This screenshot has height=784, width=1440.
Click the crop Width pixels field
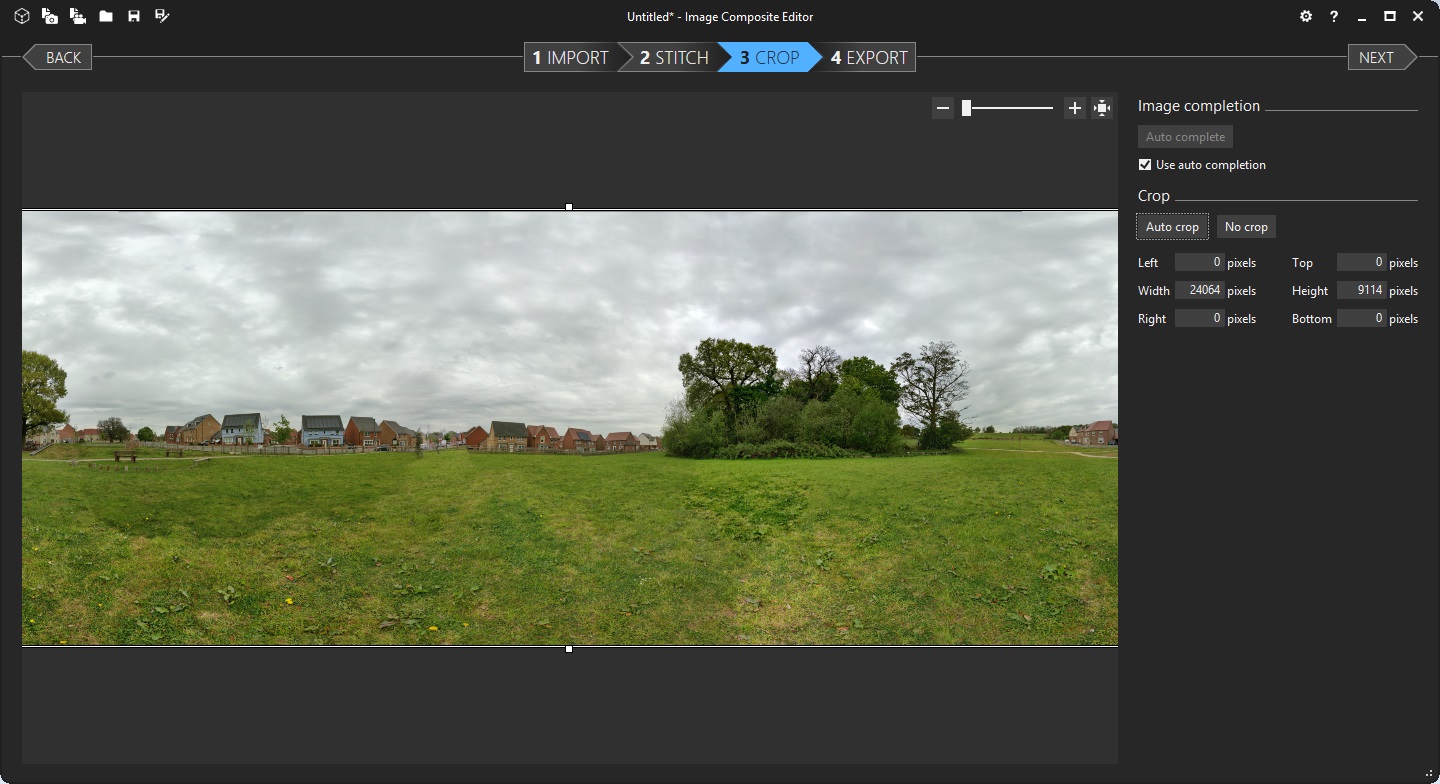1198,291
